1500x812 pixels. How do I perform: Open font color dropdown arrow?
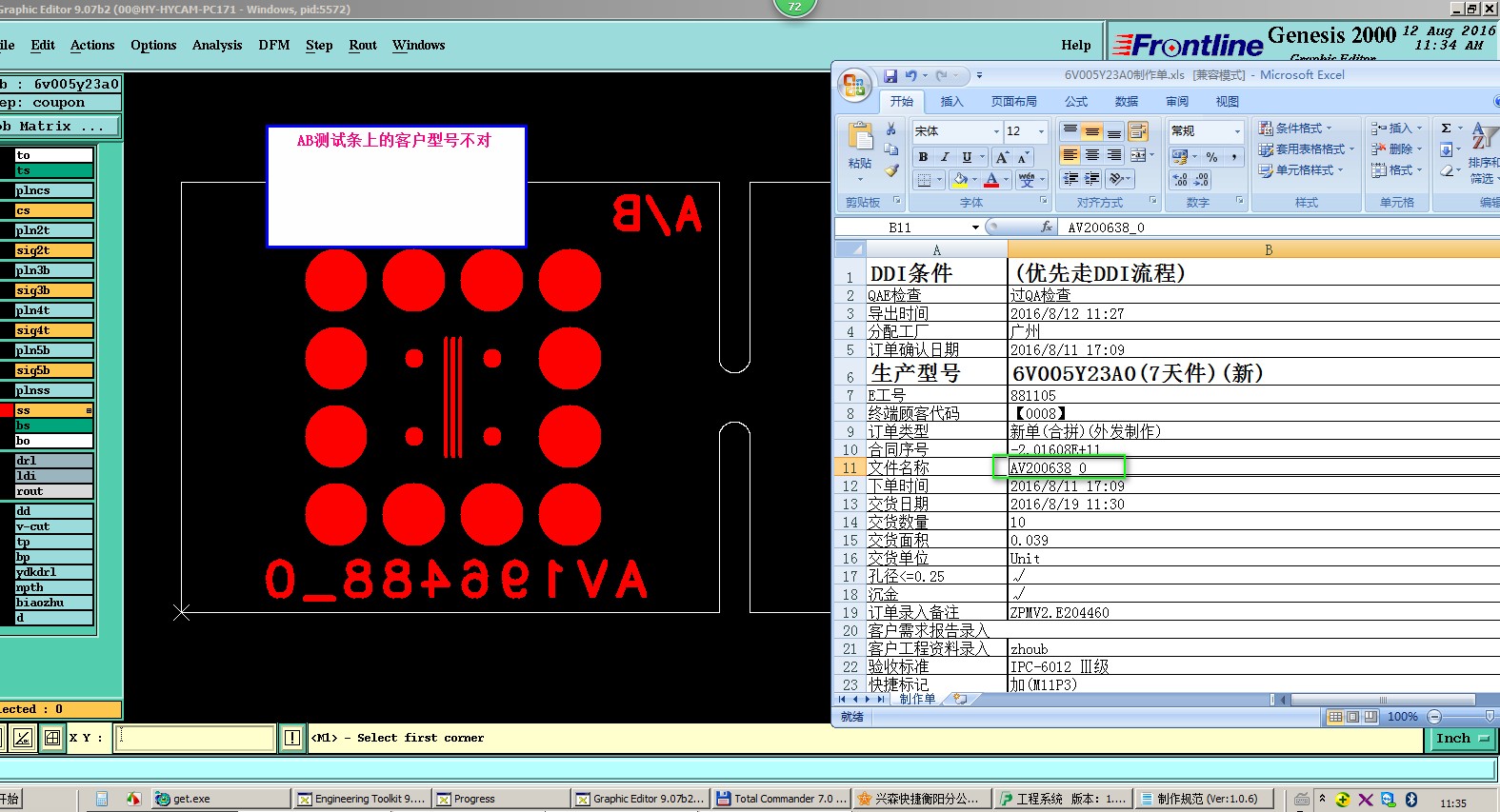pos(1006,179)
